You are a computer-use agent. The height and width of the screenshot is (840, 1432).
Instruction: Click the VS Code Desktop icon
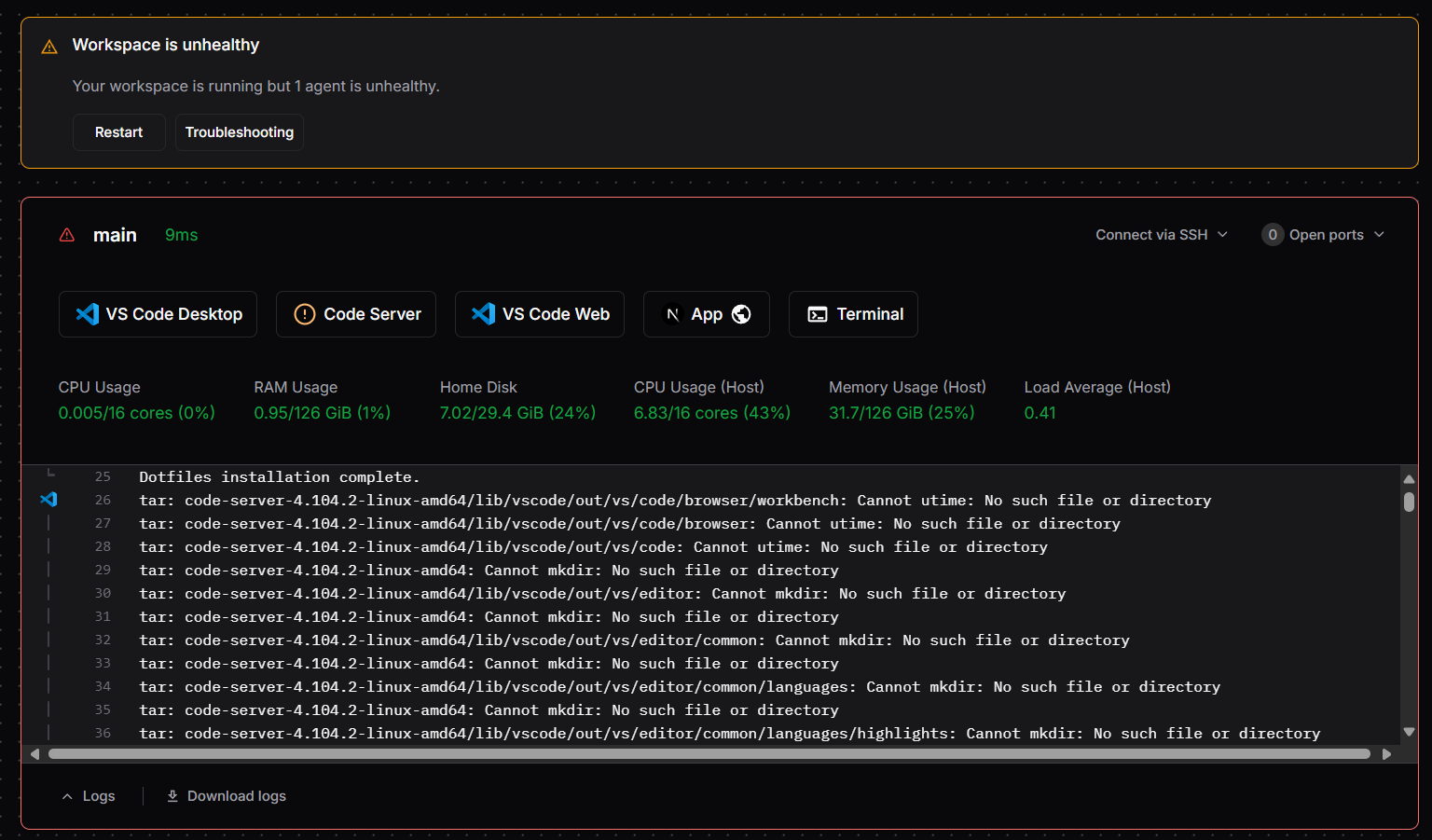click(88, 314)
